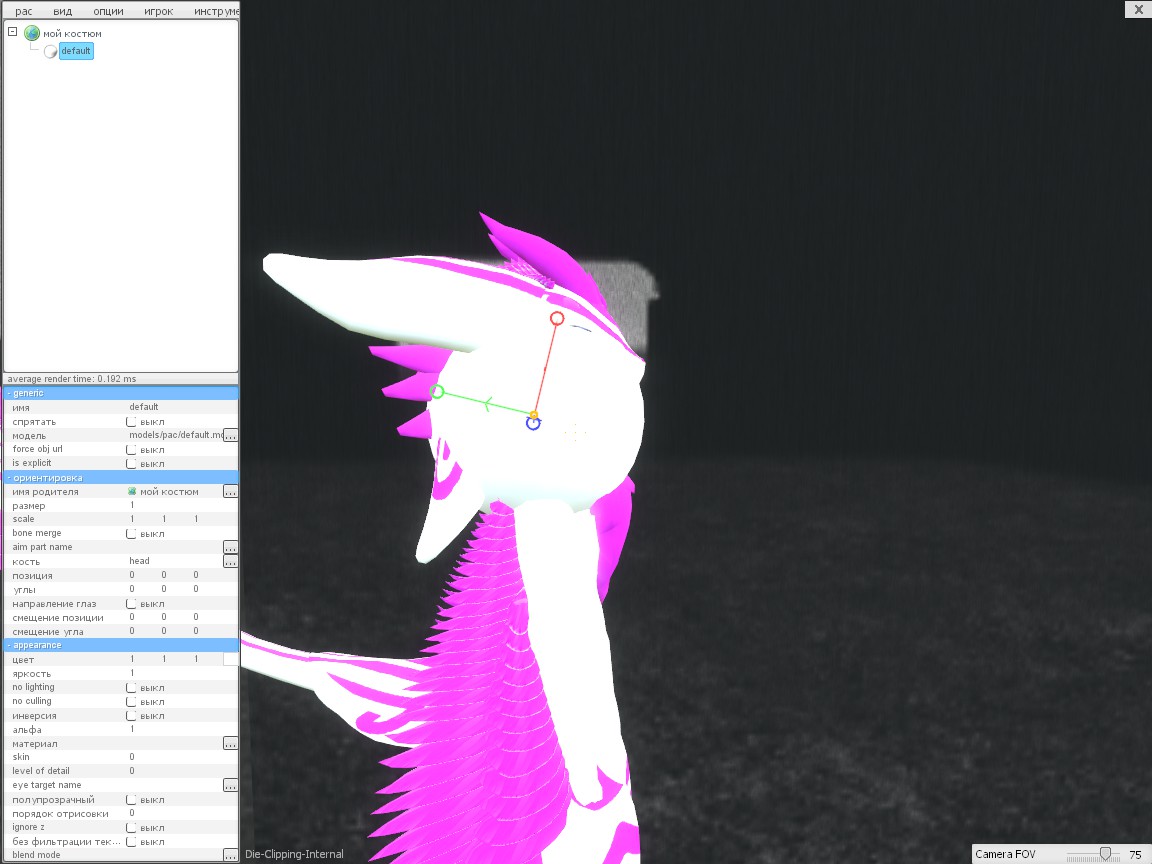Enable the no lighting checkbox
This screenshot has width=1152, height=864.
[x=132, y=688]
